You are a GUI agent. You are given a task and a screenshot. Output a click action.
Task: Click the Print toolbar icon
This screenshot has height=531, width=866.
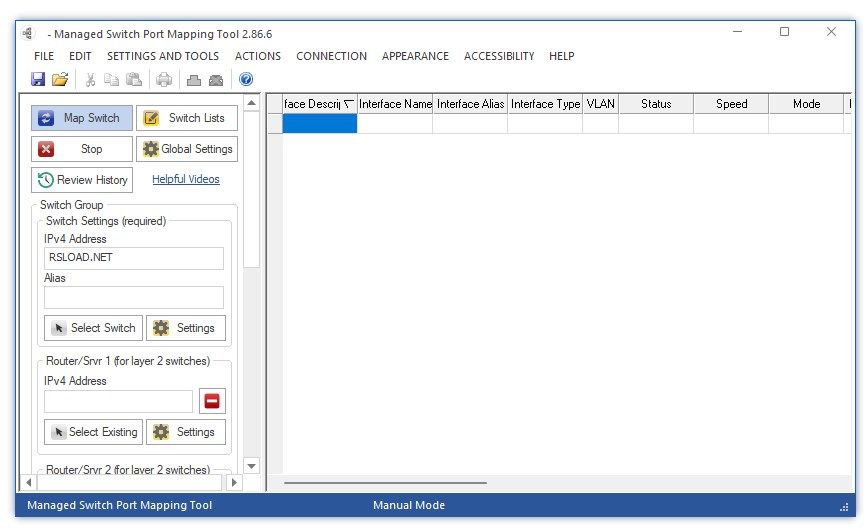(164, 80)
